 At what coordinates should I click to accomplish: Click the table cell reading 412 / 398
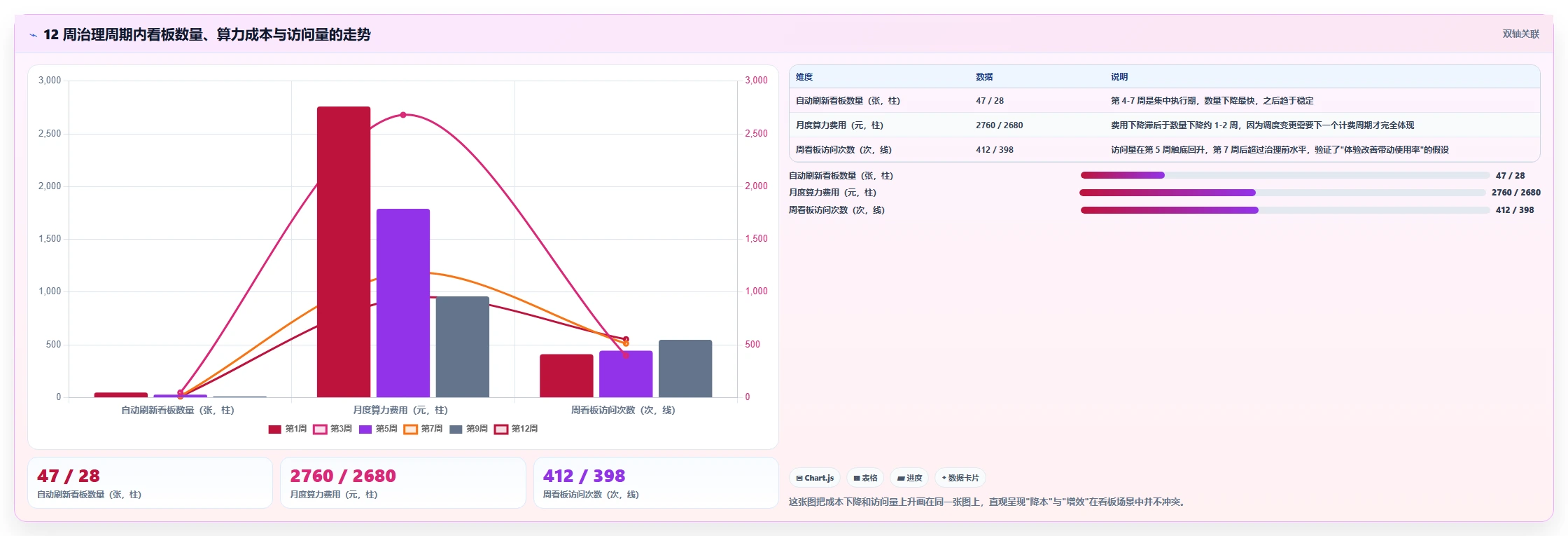(995, 150)
